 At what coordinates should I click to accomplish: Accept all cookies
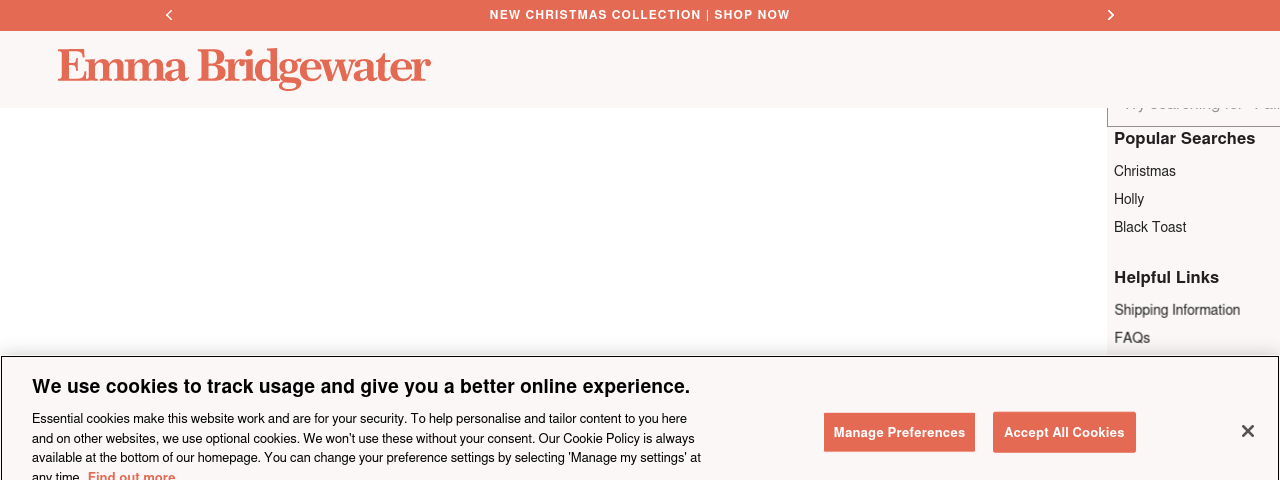[x=1064, y=432]
